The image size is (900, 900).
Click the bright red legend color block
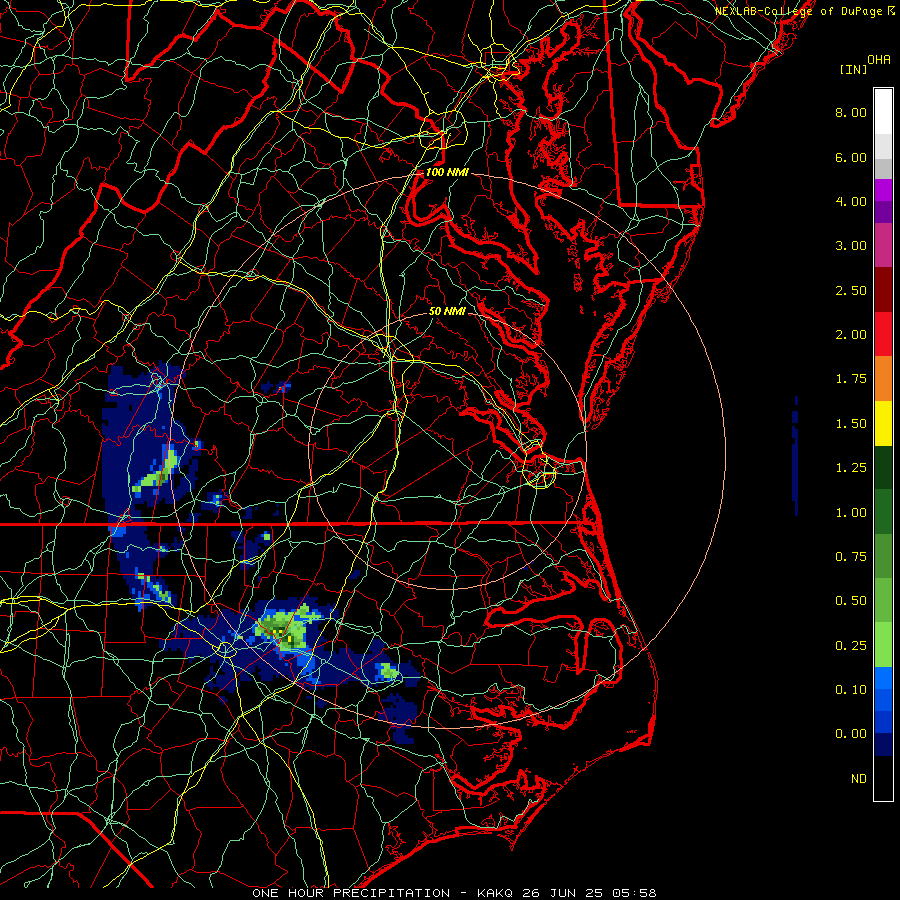[x=883, y=334]
